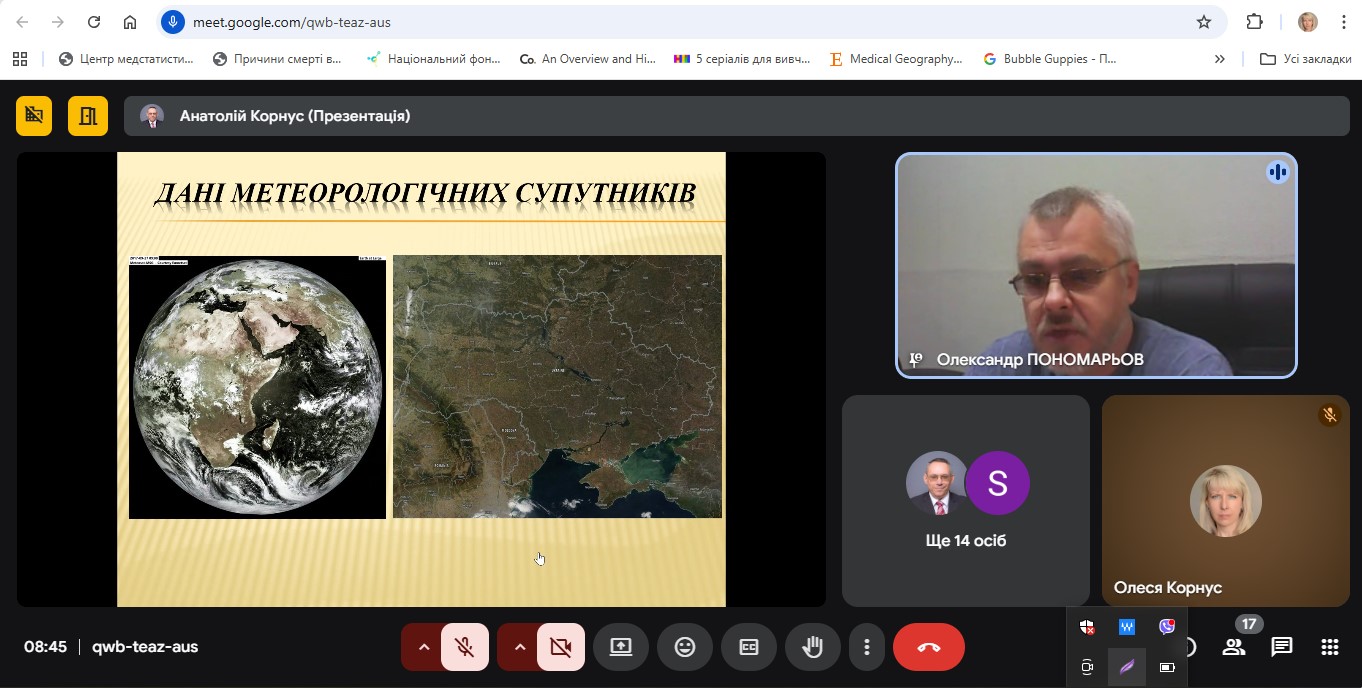Click the Present now screen share icon
This screenshot has width=1362, height=688.
(x=620, y=647)
